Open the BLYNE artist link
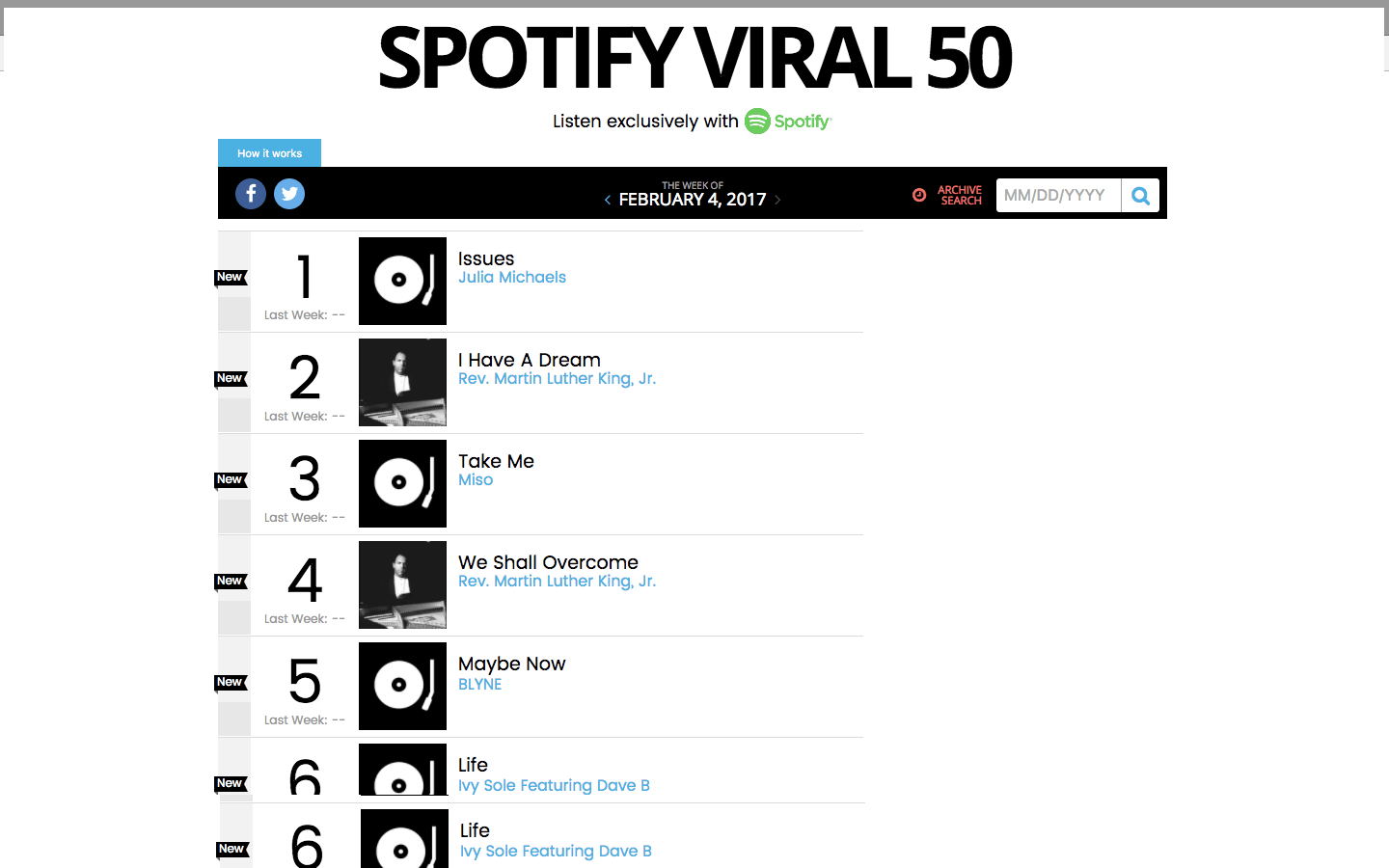The height and width of the screenshot is (868, 1389). 480,684
